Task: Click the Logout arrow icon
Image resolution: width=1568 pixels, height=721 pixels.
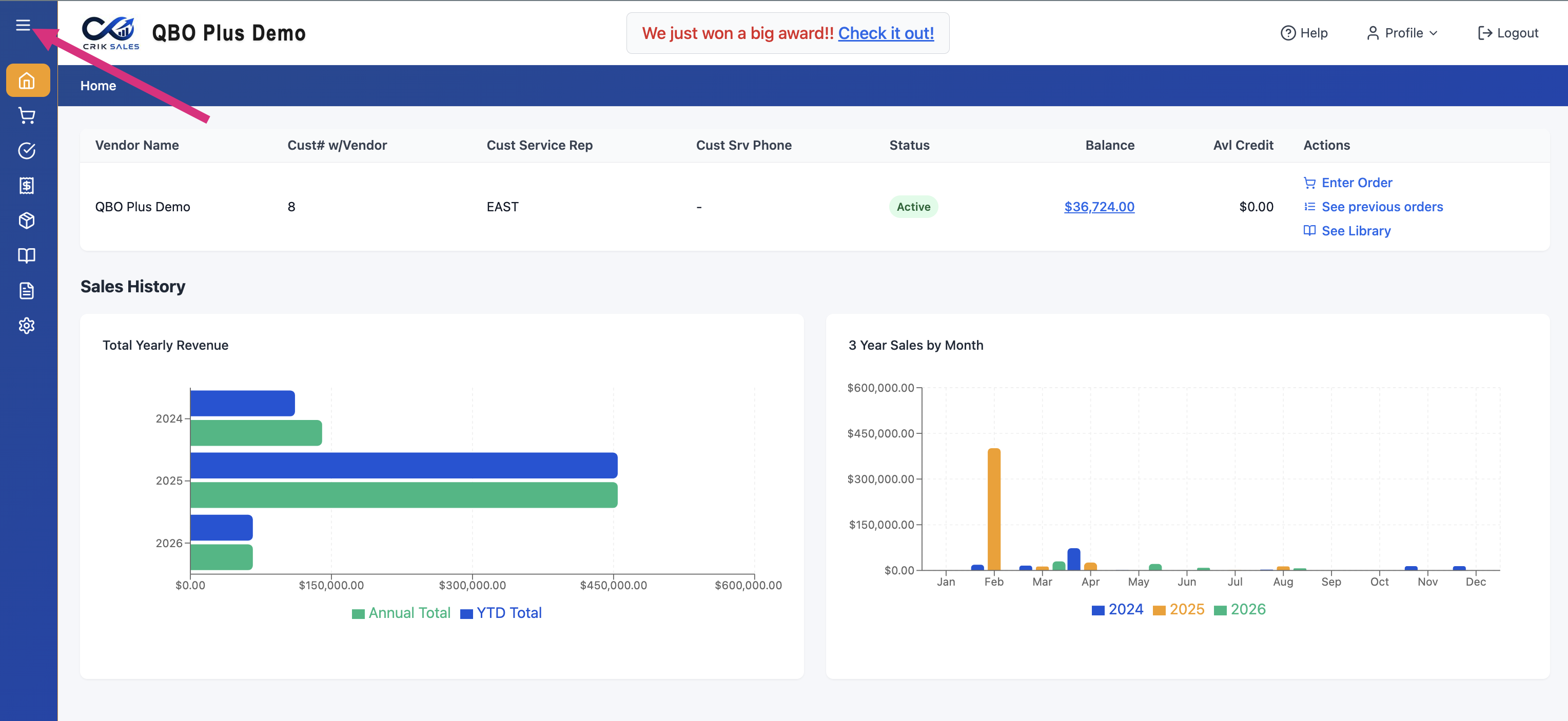Action: coord(1484,33)
